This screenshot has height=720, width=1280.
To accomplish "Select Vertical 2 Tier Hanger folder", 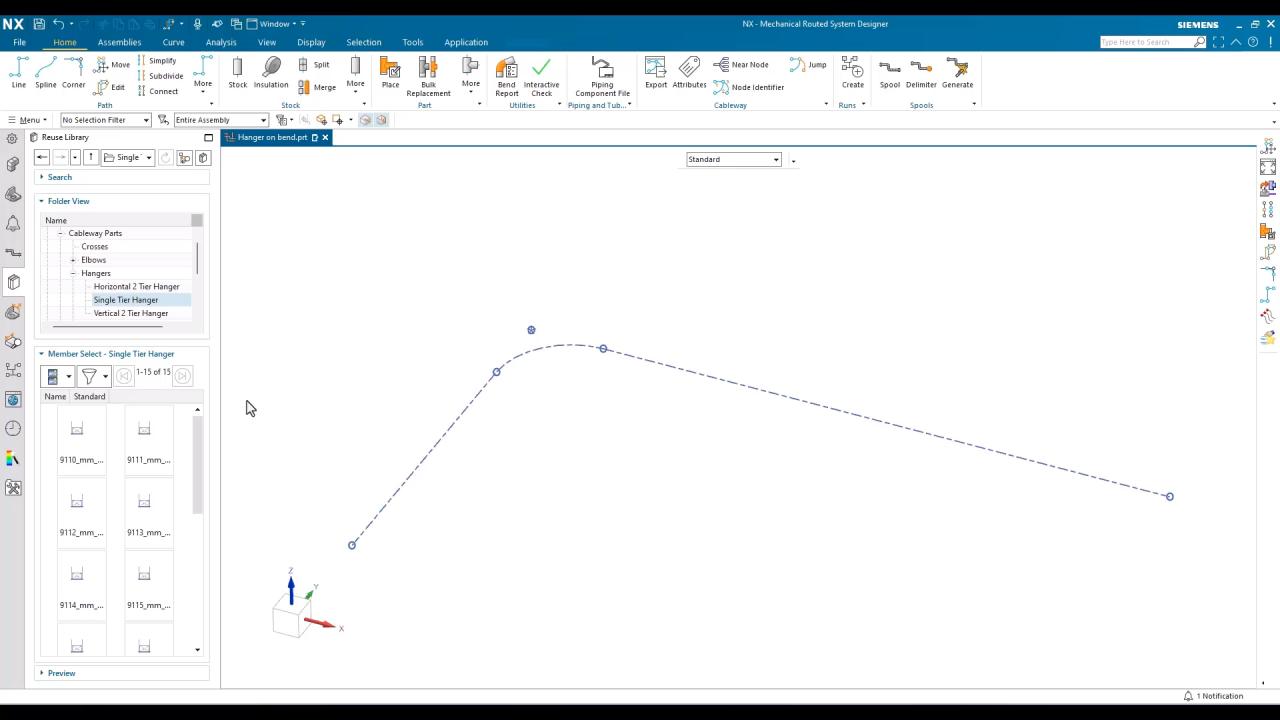I will (130, 313).
